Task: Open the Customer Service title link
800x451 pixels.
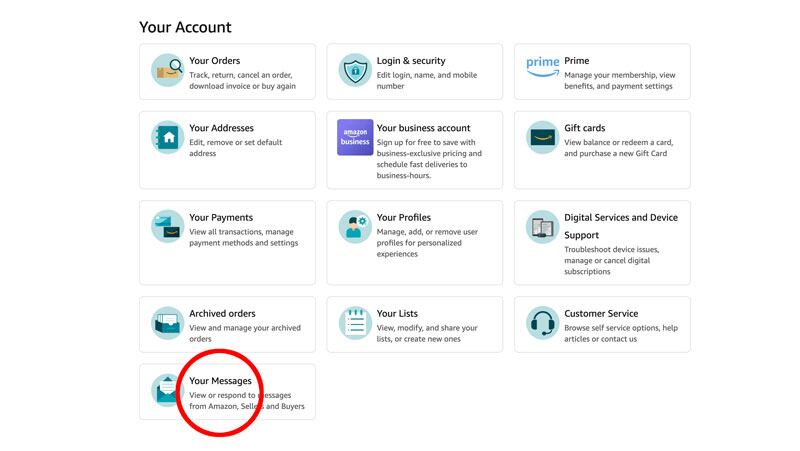Action: coord(600,313)
